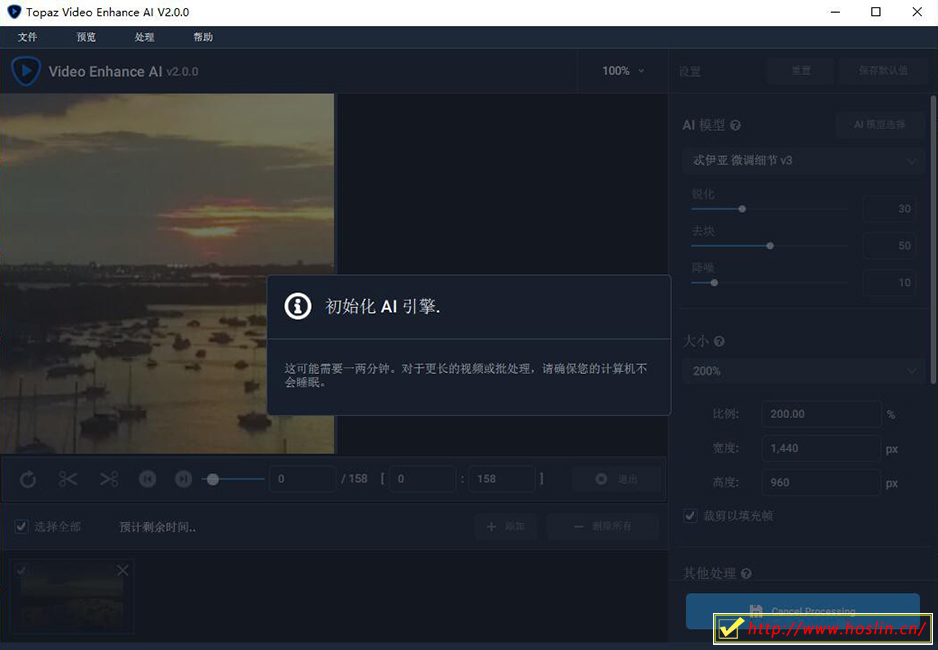The width and height of the screenshot is (938, 650).
Task: Click the record-circle button beside the frame range
Action: pos(617,479)
